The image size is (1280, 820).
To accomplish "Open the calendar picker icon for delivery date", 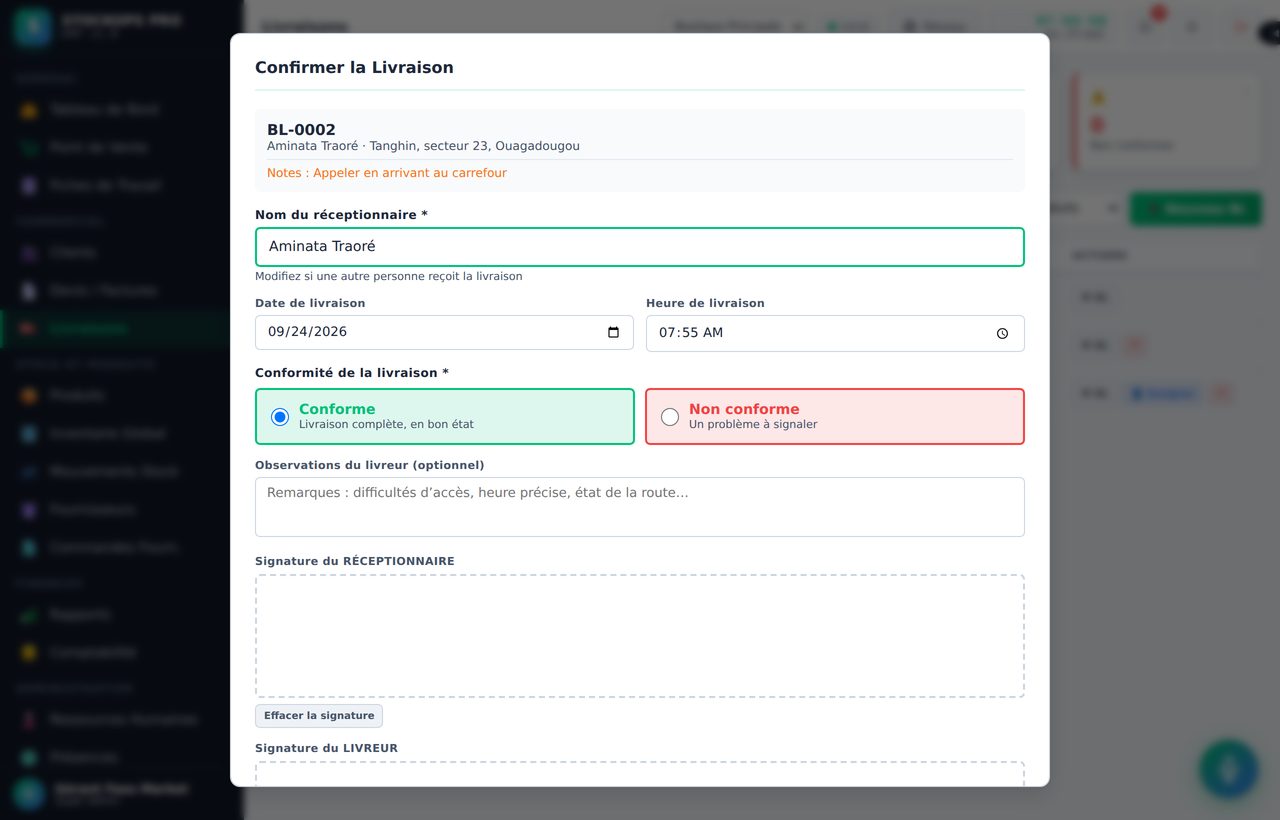I will pos(614,333).
